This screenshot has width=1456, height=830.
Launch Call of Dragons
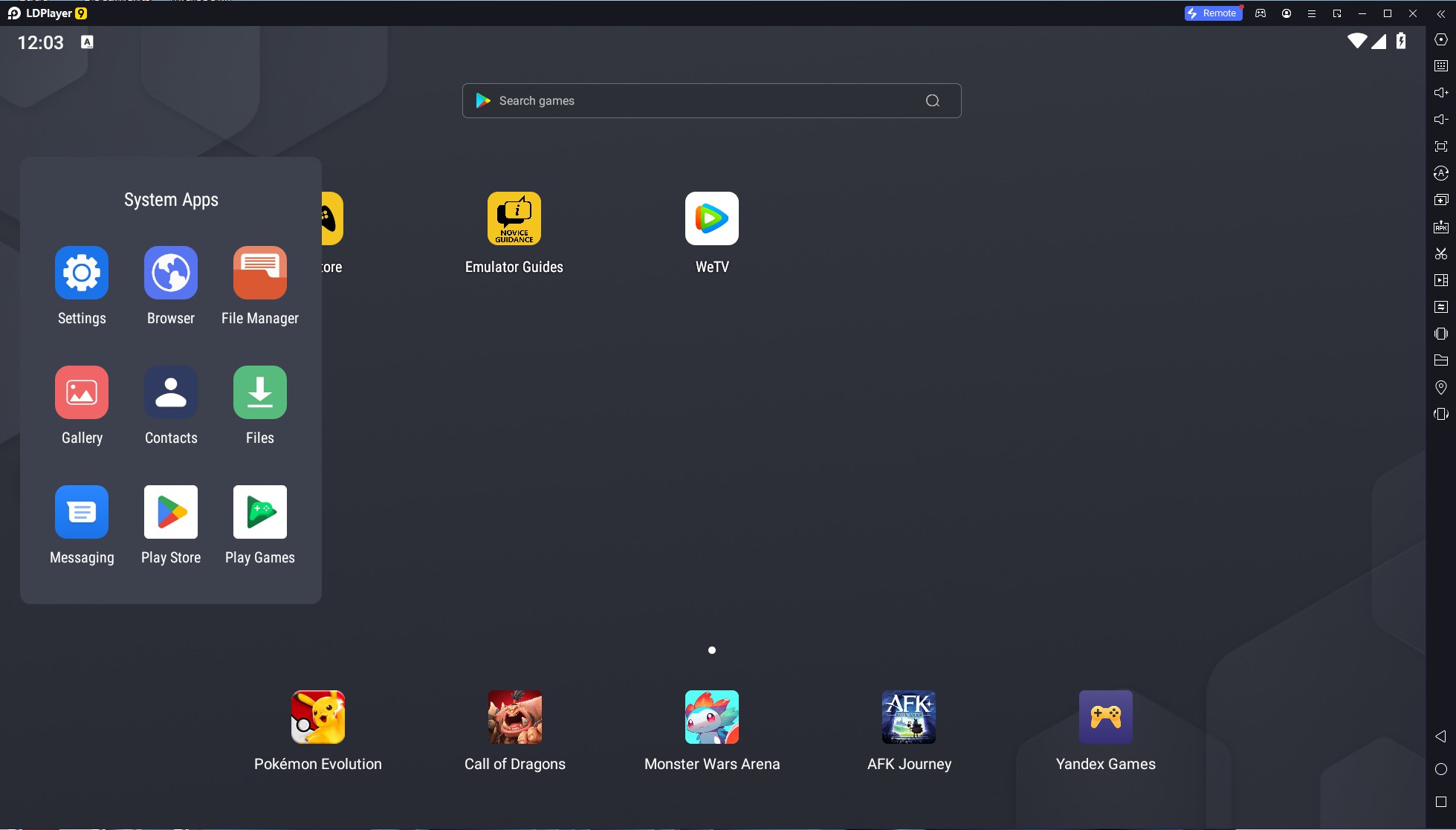[x=515, y=717]
